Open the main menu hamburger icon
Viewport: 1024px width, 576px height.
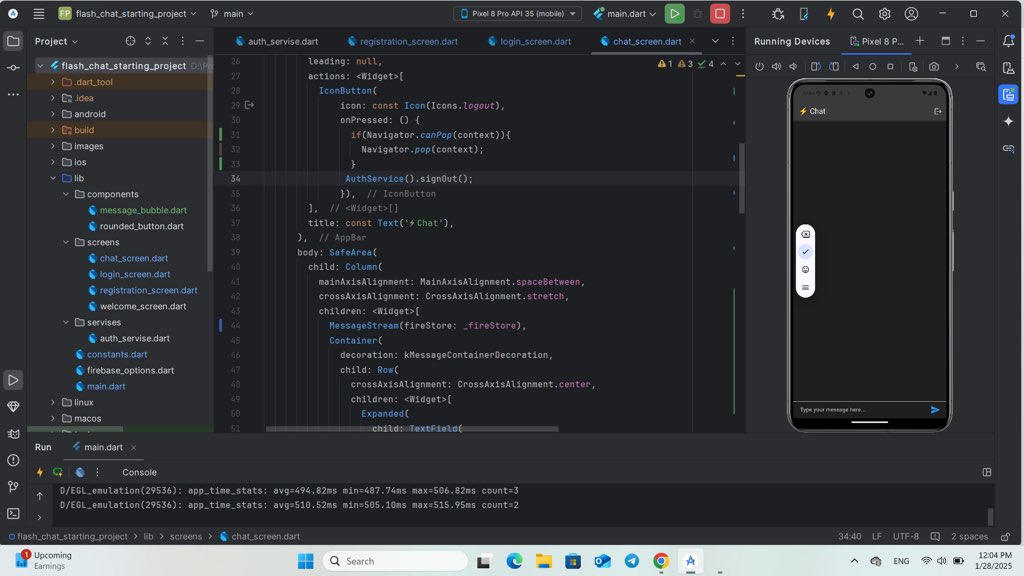(39, 14)
